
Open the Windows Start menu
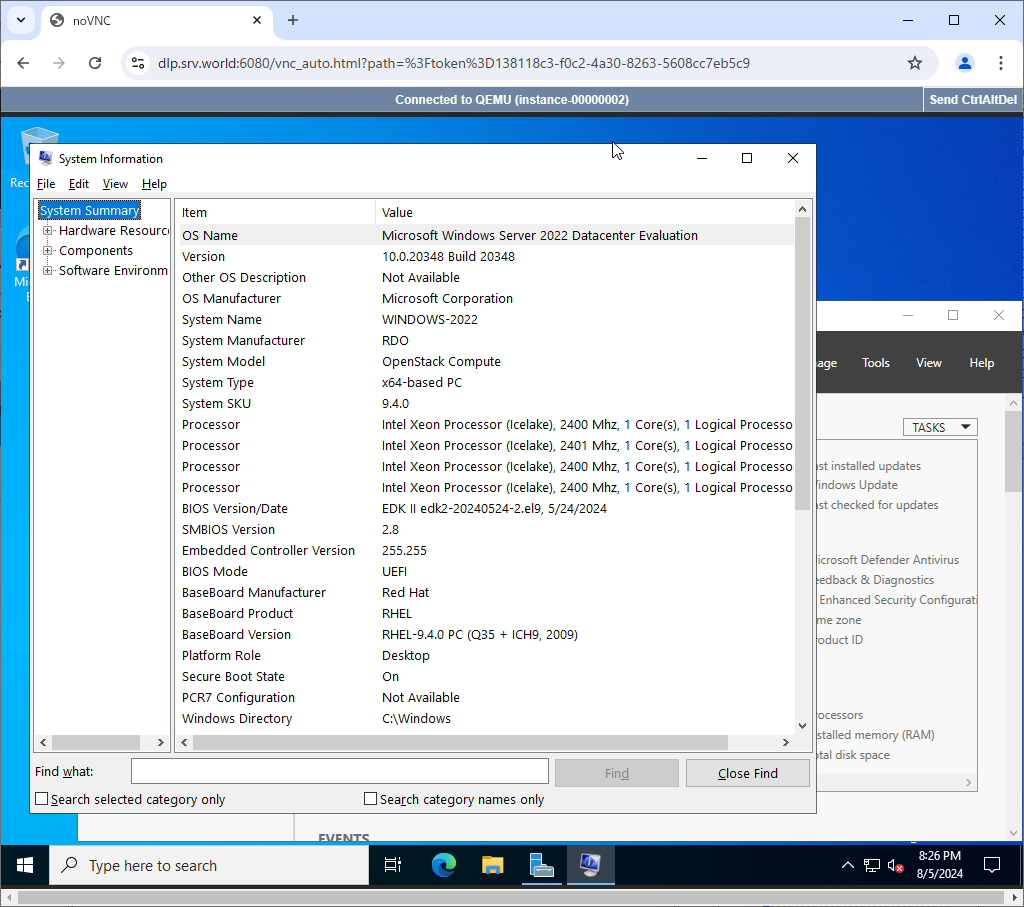[x=25, y=865]
